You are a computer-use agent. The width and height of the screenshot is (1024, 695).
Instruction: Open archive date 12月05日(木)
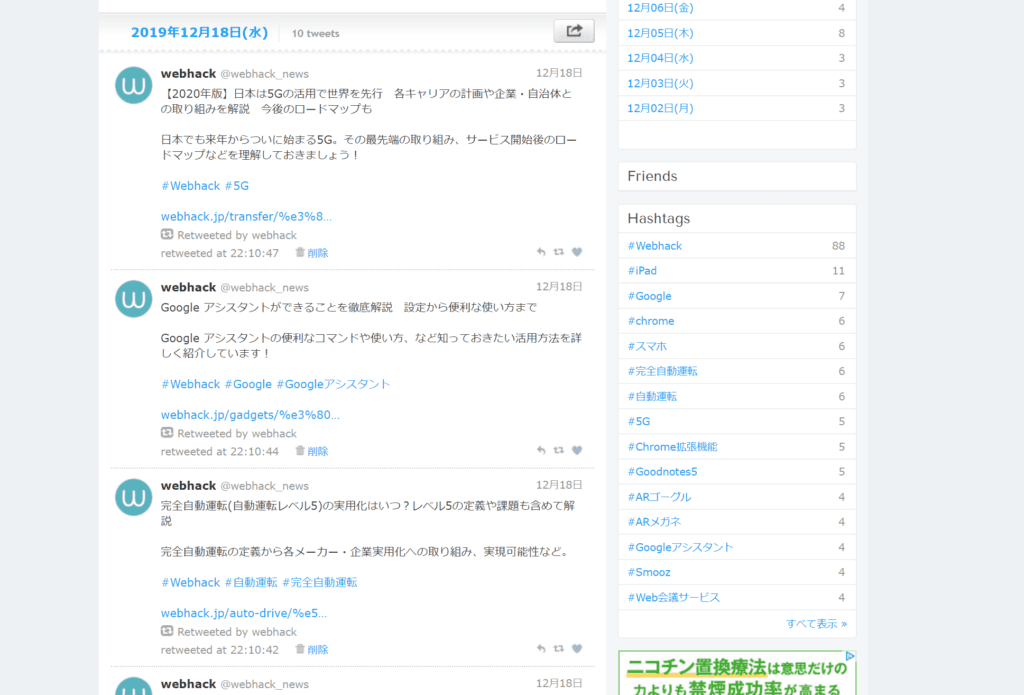coord(660,33)
